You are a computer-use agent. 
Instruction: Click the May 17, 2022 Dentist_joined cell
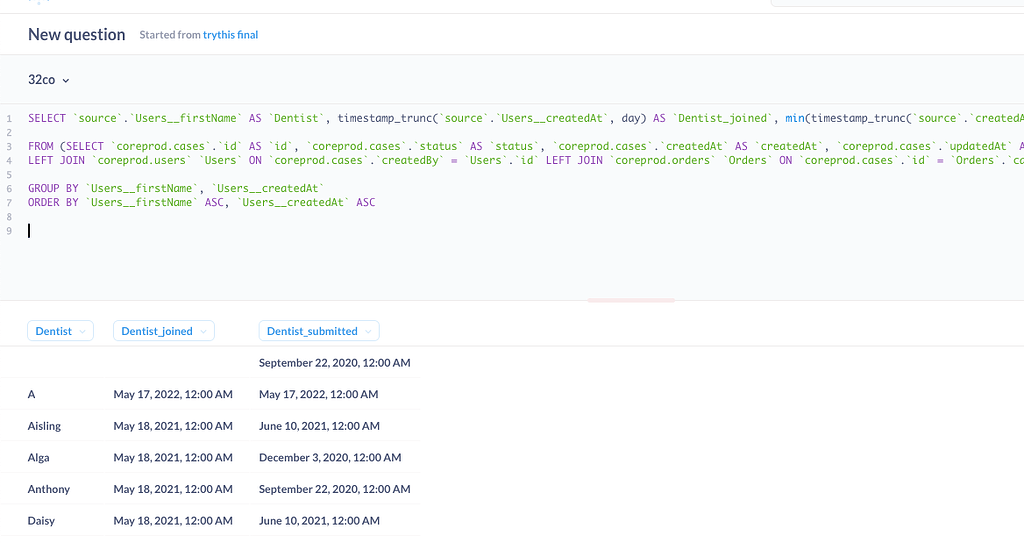[173, 394]
